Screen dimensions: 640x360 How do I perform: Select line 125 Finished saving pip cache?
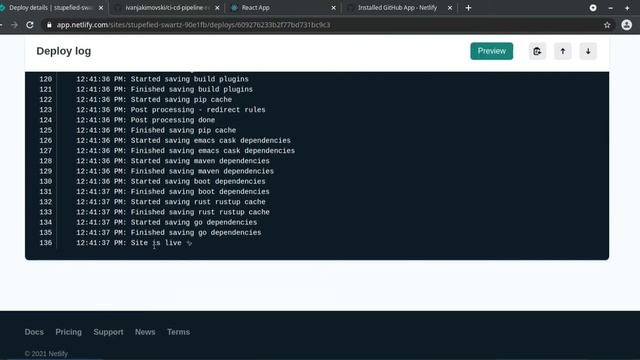(156, 130)
